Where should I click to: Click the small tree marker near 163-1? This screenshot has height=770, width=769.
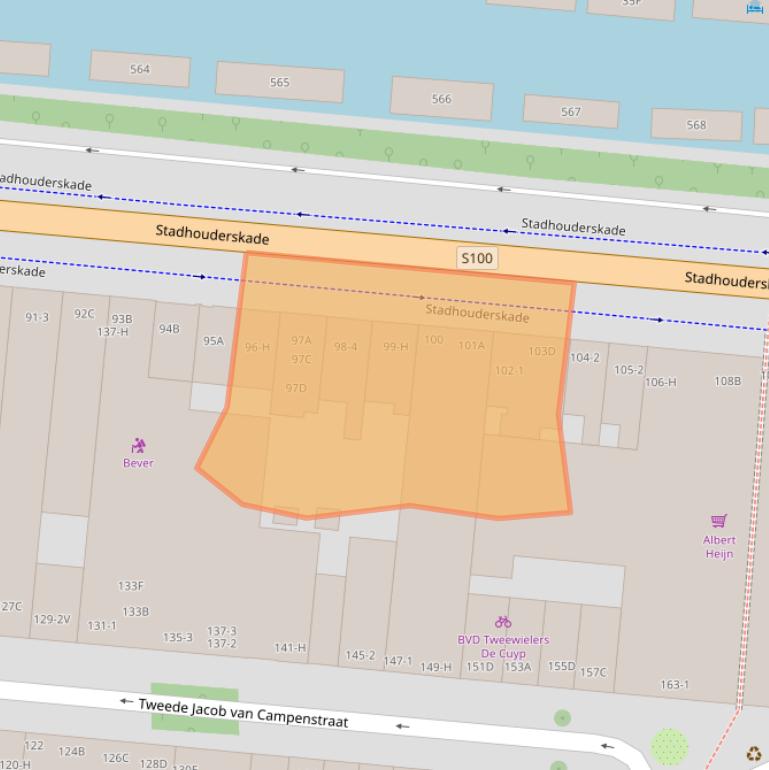(562, 718)
